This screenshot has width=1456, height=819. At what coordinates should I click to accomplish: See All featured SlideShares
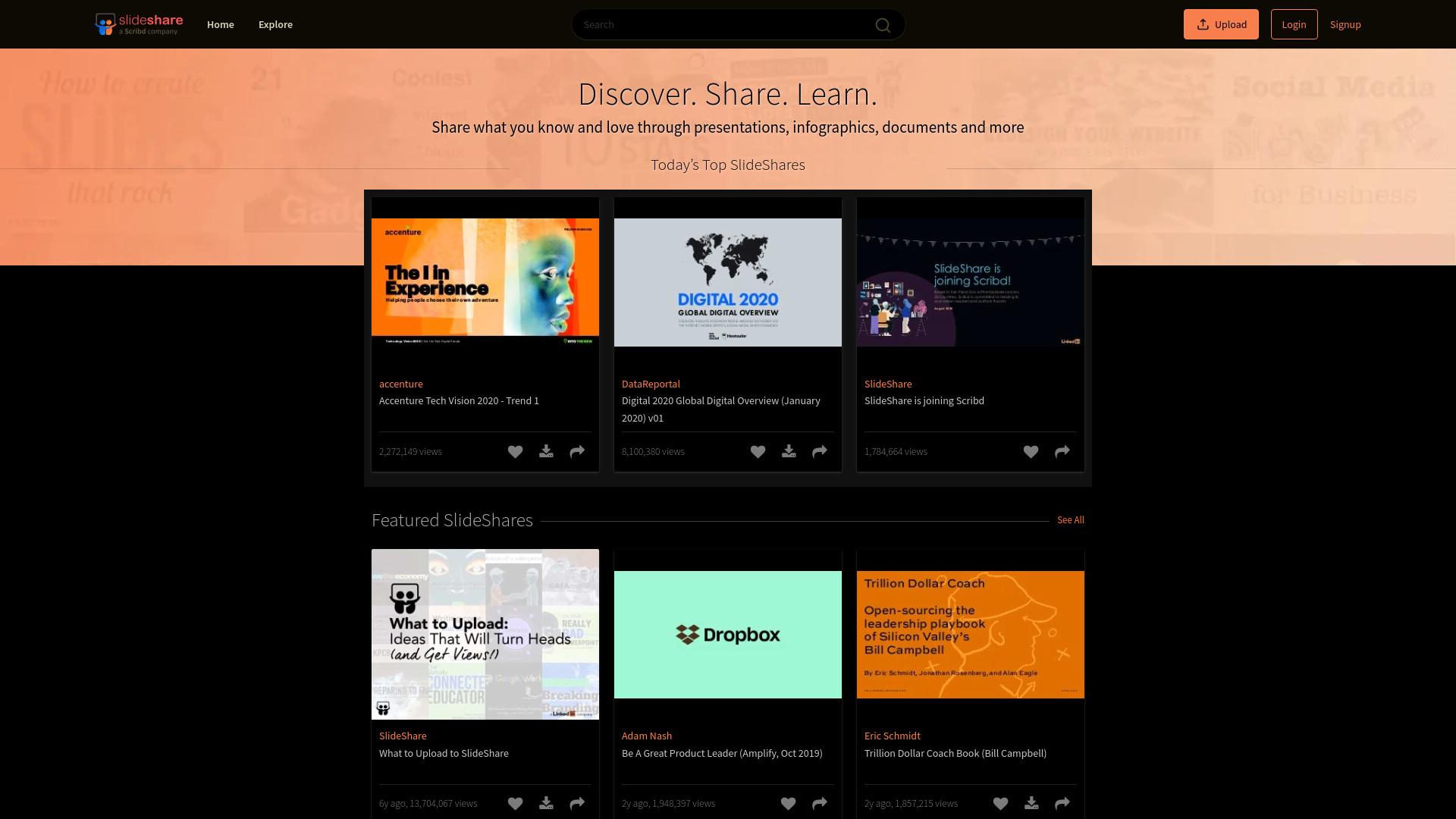(x=1071, y=520)
